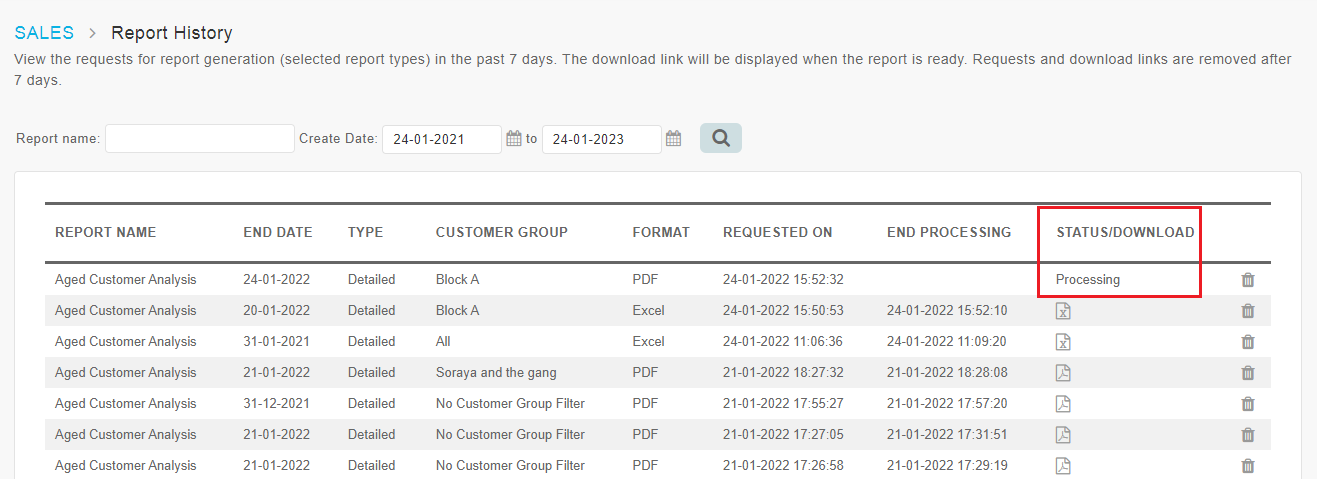Download the Excel report for customer group All
Image resolution: width=1317 pixels, height=479 pixels.
pyautogui.click(x=1064, y=342)
